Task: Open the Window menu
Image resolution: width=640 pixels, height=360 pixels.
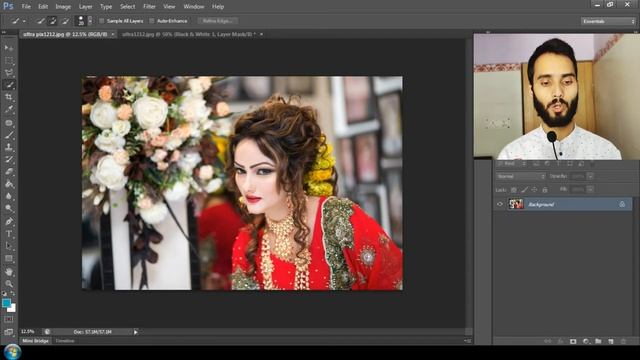Action: (x=193, y=7)
